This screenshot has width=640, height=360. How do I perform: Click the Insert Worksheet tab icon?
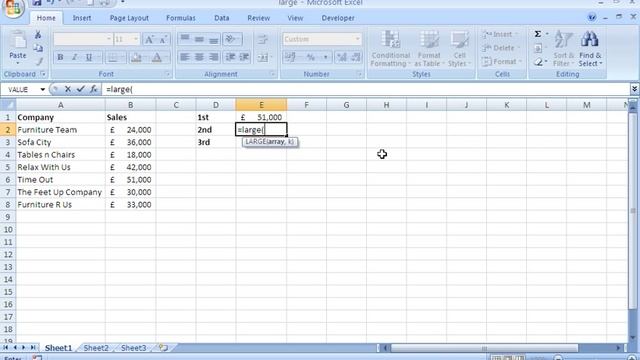(163, 348)
